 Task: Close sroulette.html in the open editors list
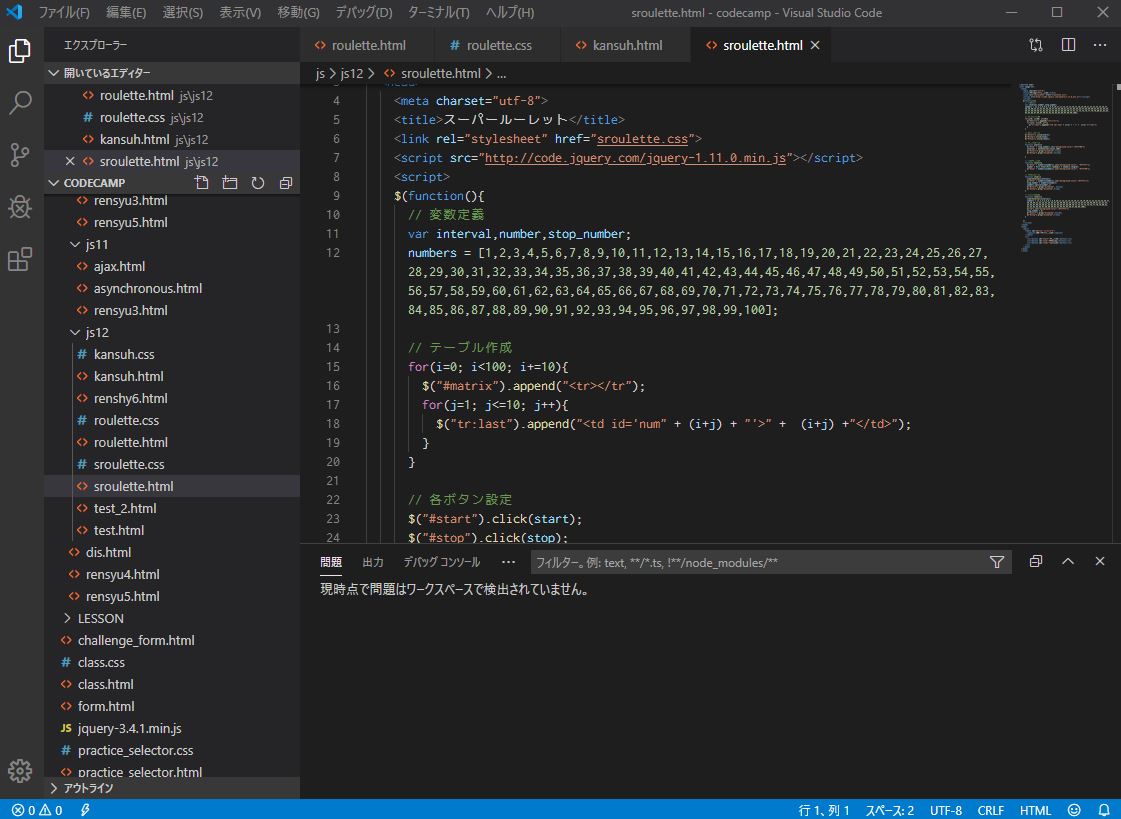[70, 161]
